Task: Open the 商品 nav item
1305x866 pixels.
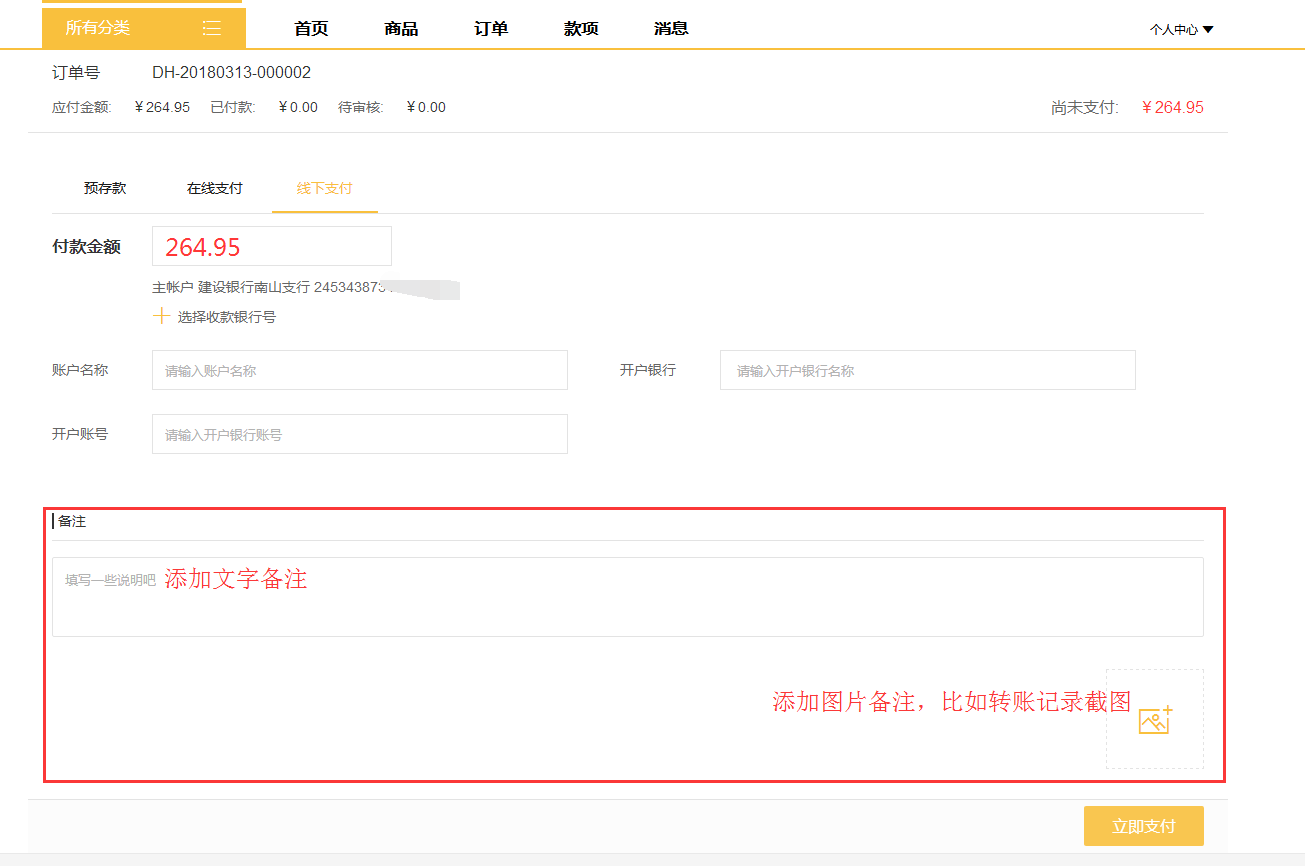Action: [x=401, y=28]
